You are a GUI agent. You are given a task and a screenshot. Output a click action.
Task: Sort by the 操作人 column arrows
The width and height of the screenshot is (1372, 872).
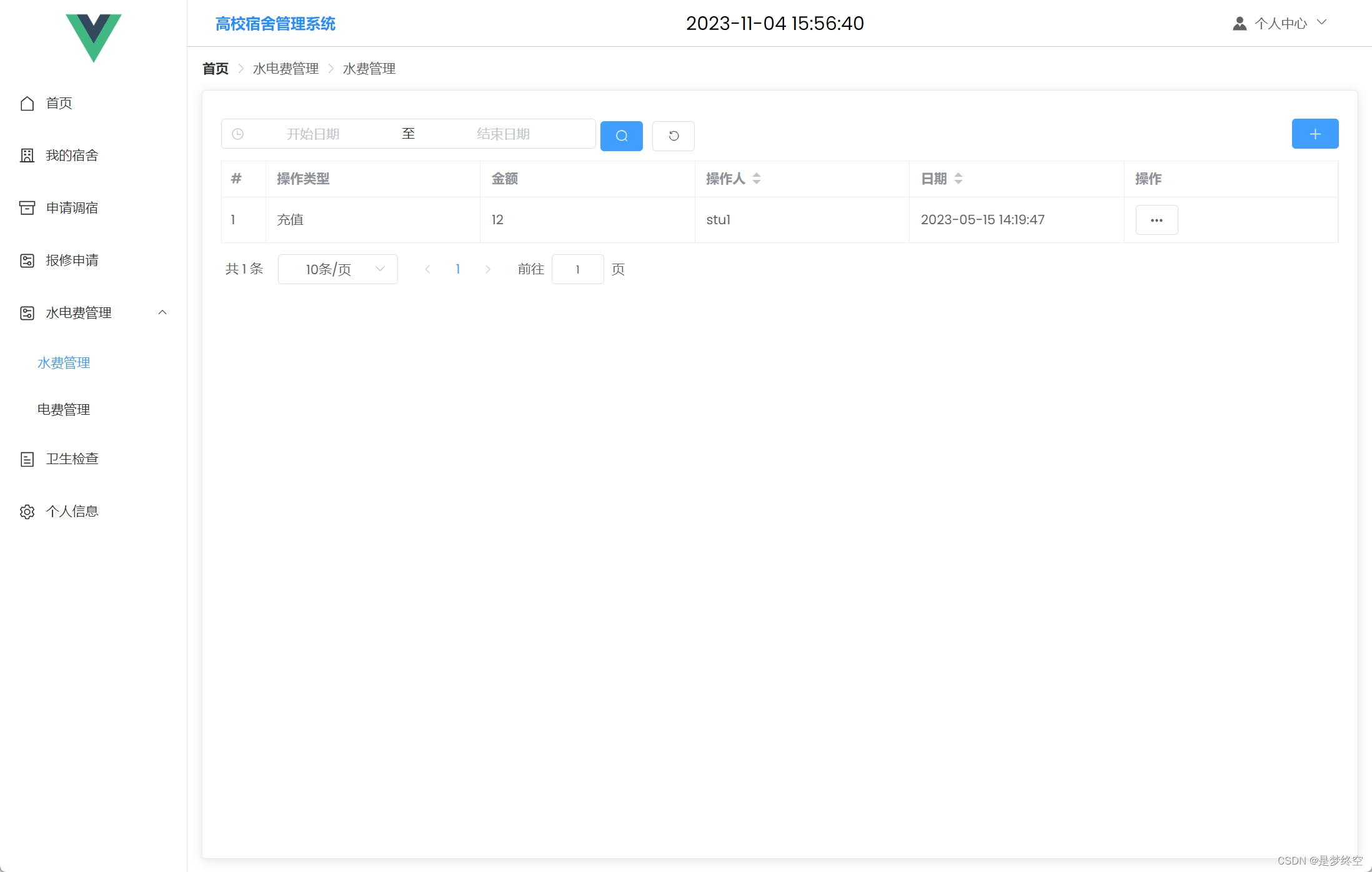[757, 179]
